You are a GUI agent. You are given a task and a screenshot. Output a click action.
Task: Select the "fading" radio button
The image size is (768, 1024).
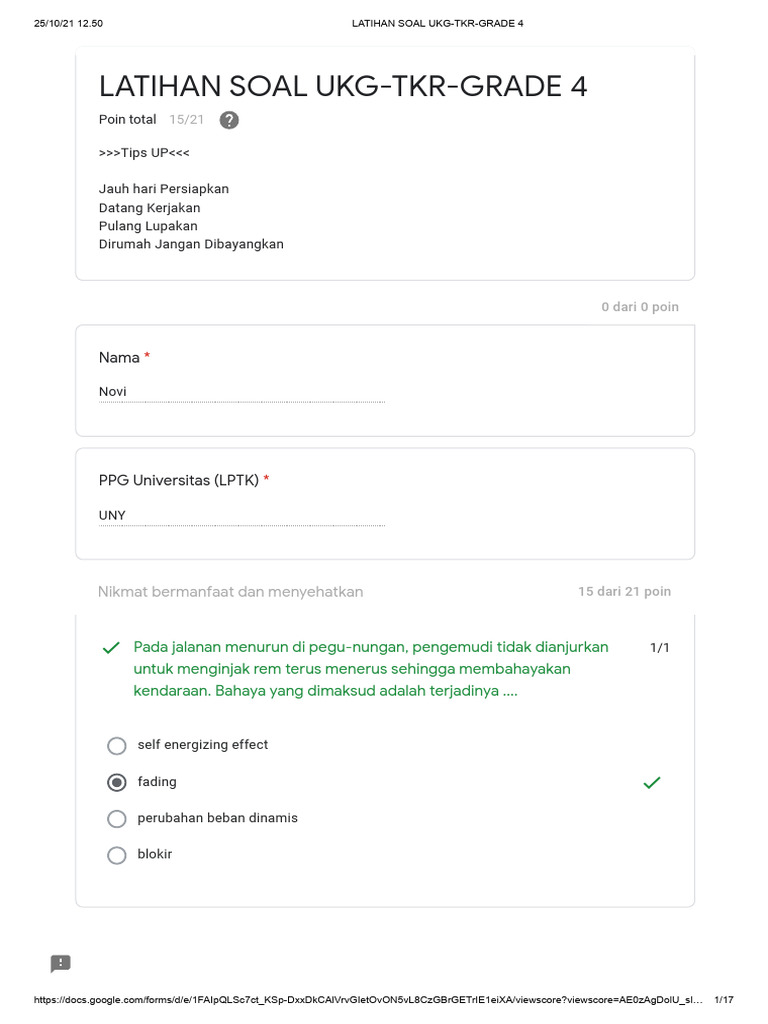117,782
